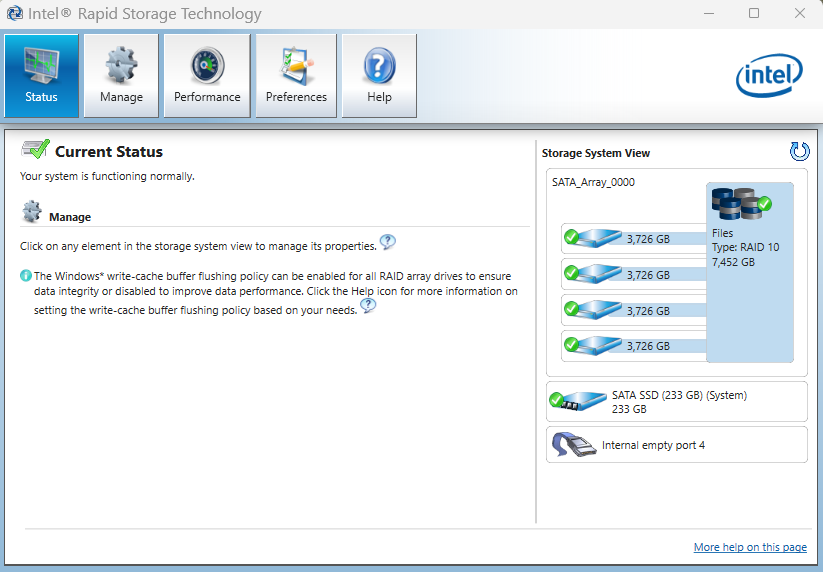Image resolution: width=823 pixels, height=572 pixels.
Task: Click the SATA_Array_0000 label
Action: click(x=593, y=182)
